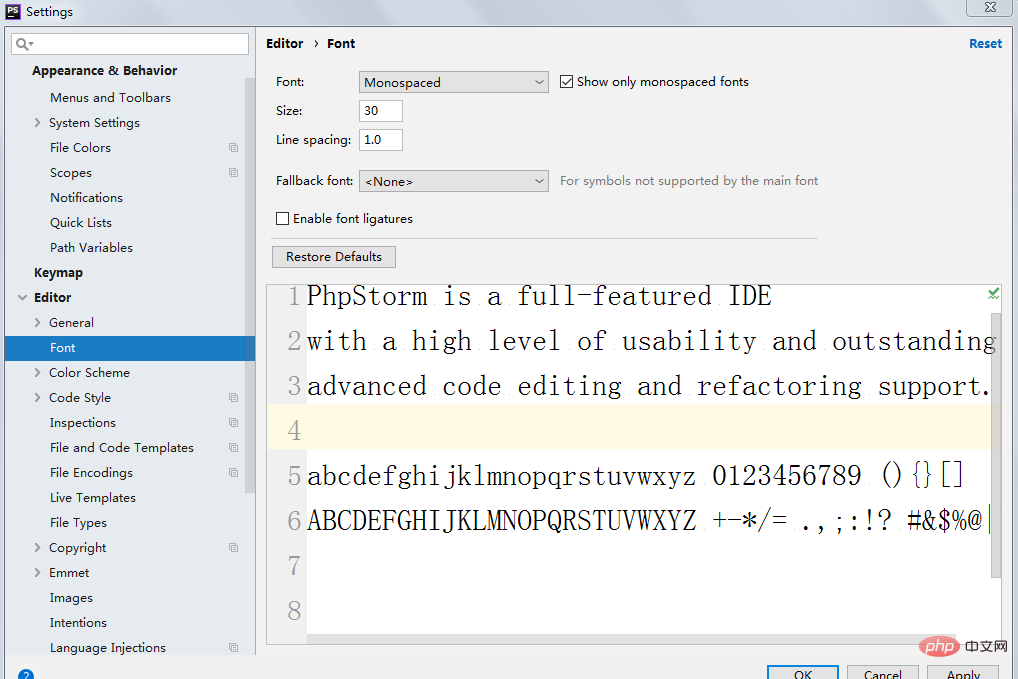Click the project-level icon beside Language Injections
The height and width of the screenshot is (679, 1018).
(x=233, y=647)
